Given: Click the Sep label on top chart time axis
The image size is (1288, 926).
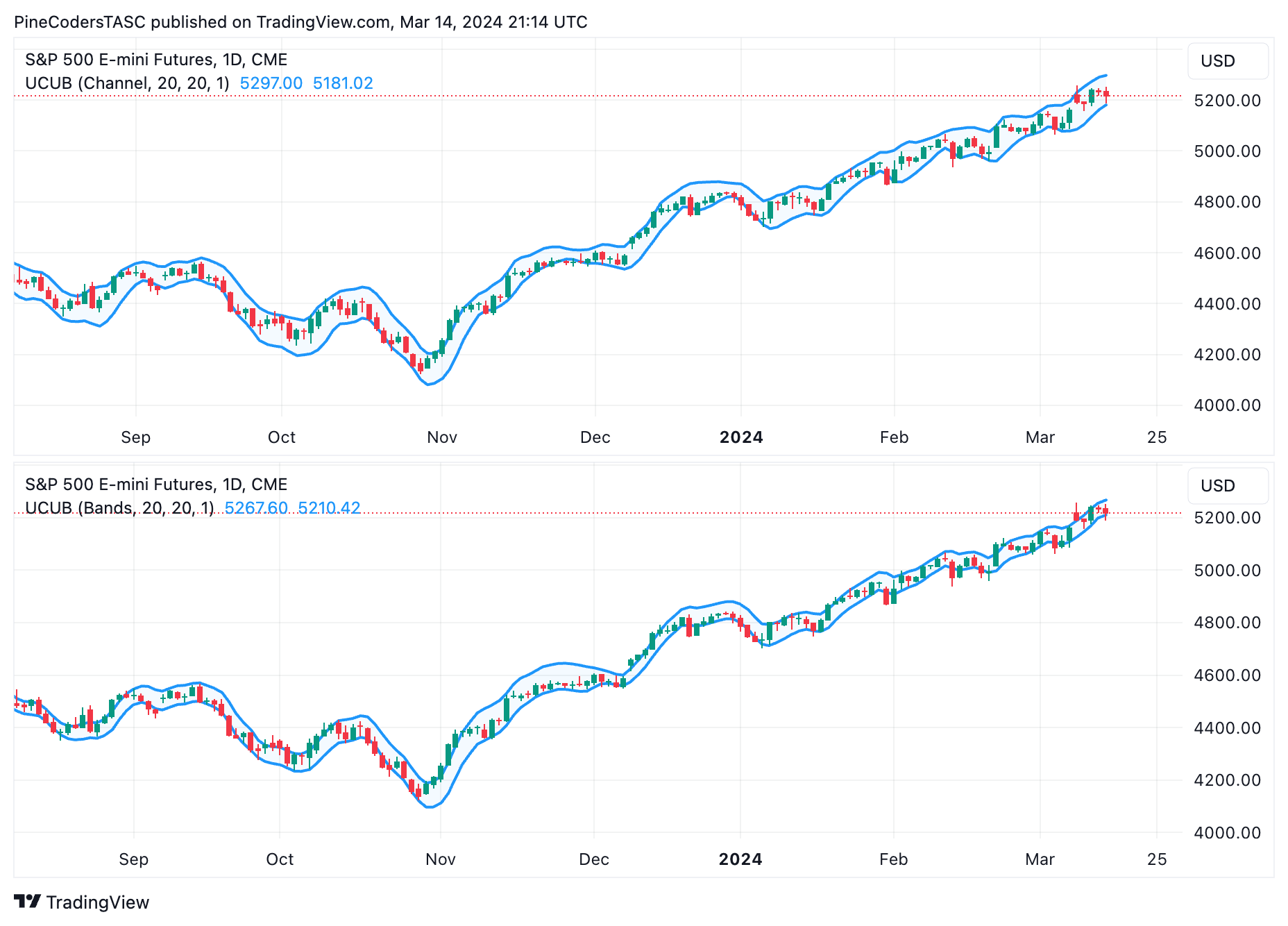Looking at the screenshot, I should click(135, 438).
